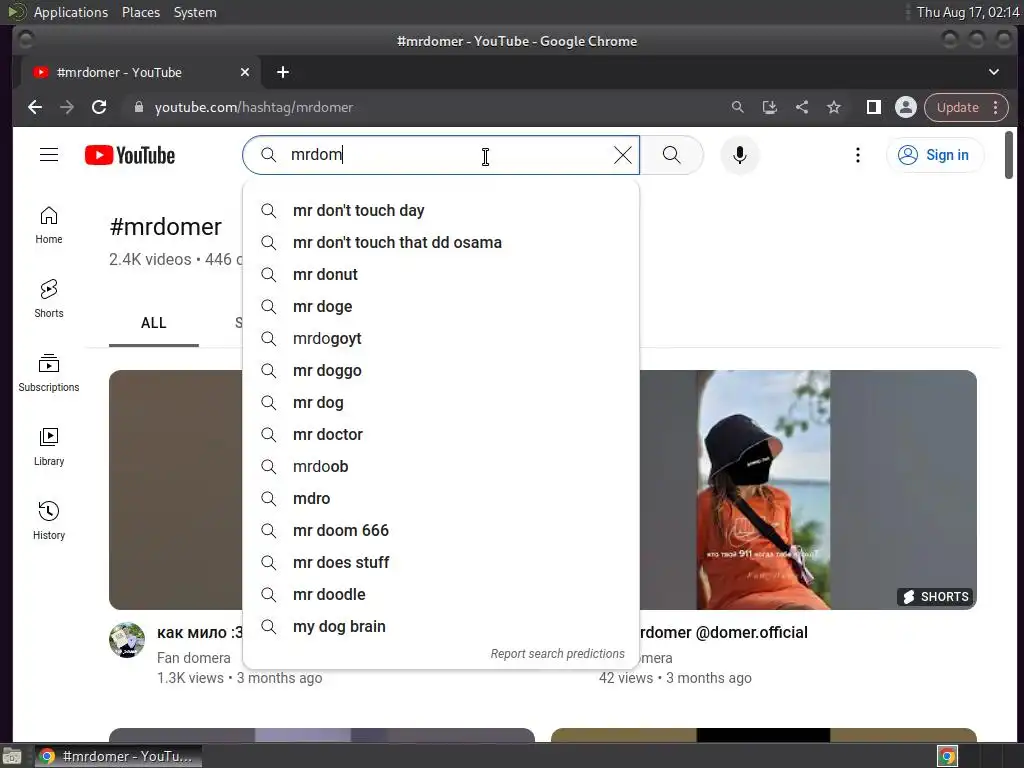The width and height of the screenshot is (1024, 768).
Task: Clear the search box with the X icon
Action: [x=623, y=155]
